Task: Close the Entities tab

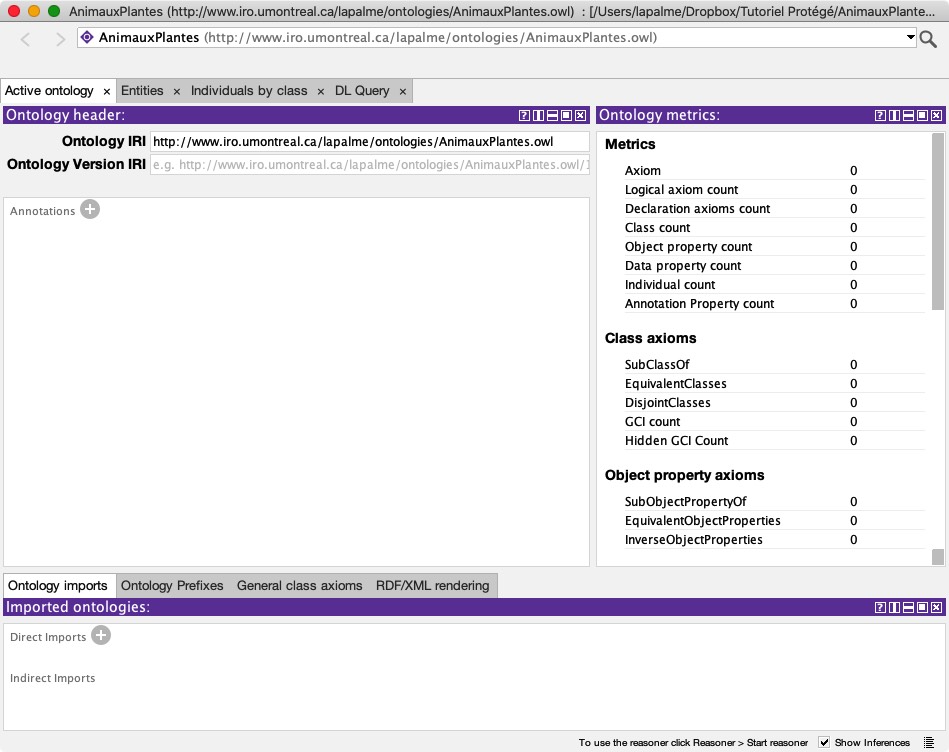Action: [x=177, y=92]
